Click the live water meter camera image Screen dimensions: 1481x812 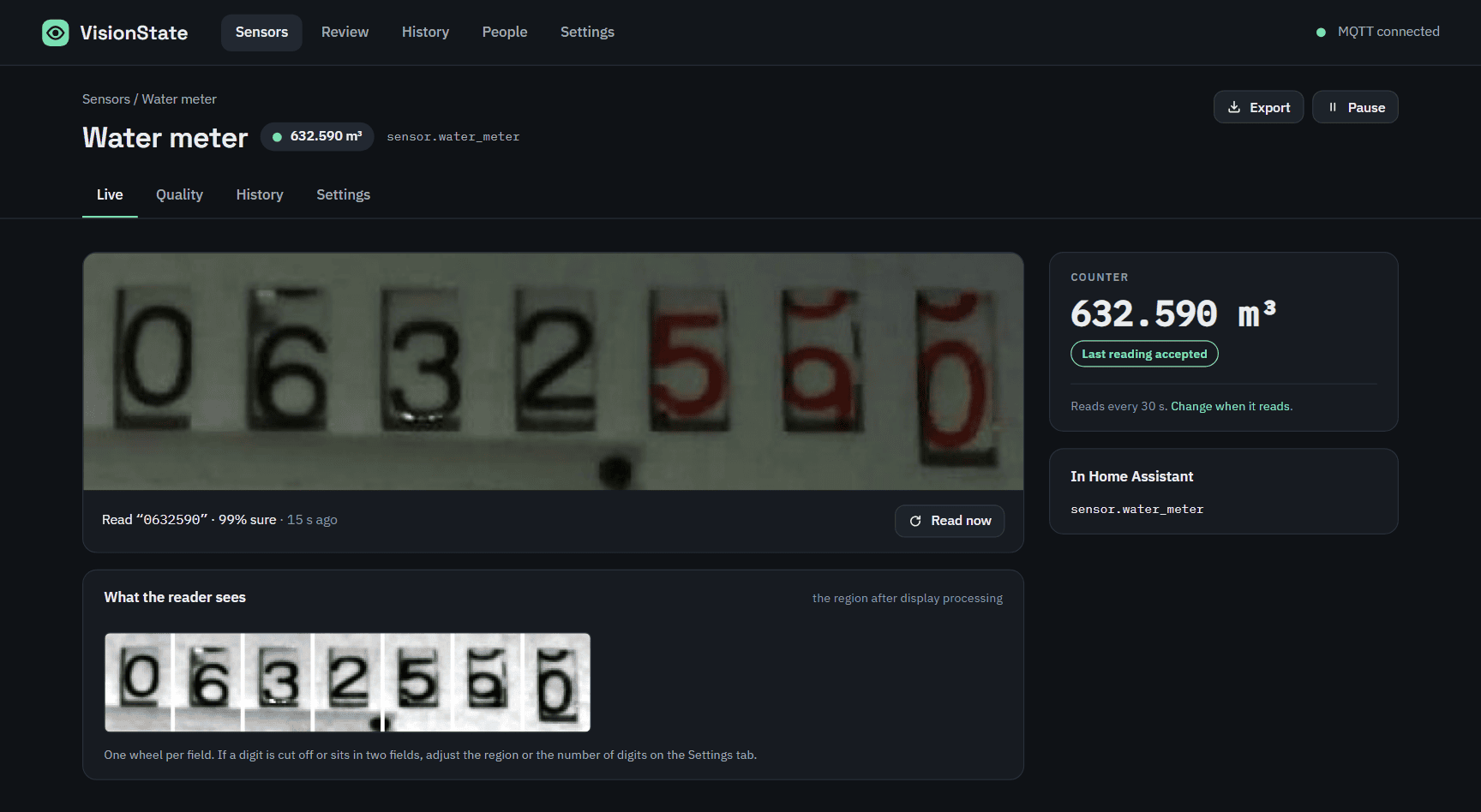[553, 371]
